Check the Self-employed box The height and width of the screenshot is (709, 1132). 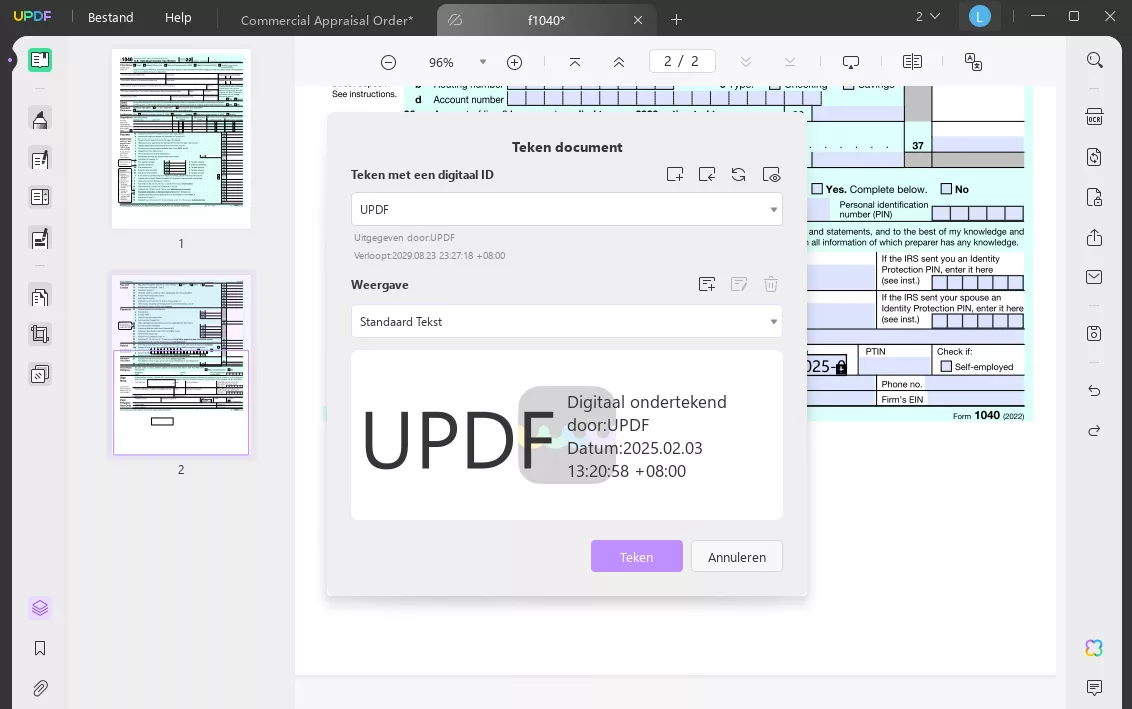tap(946, 367)
